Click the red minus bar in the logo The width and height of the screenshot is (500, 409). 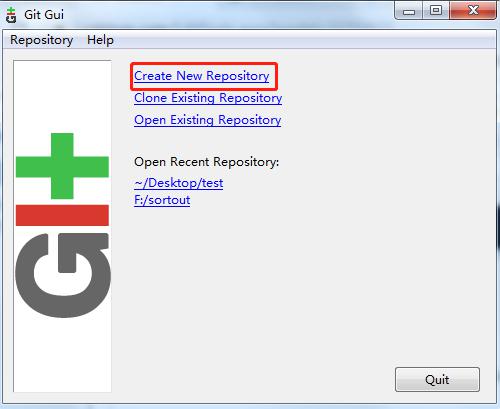(62, 215)
